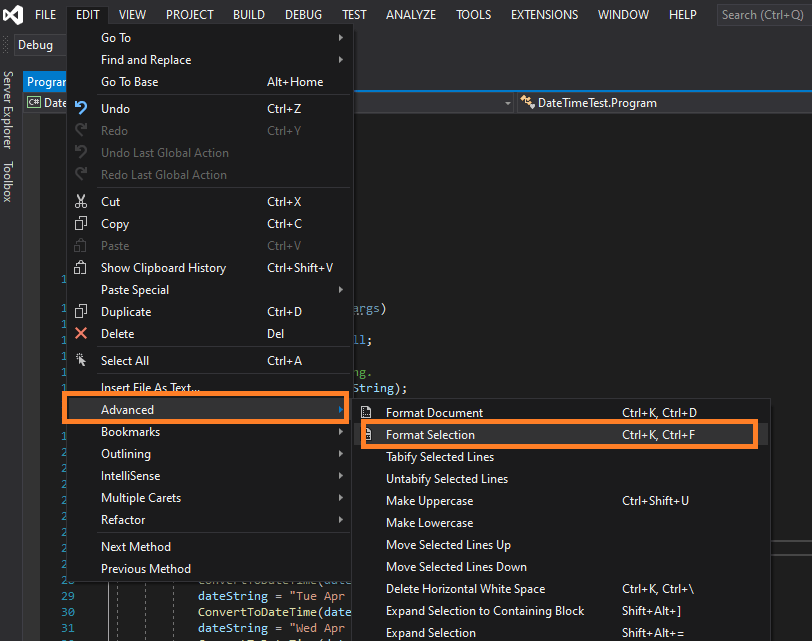Screen dimensions: 812x641
Task: Choose Make Lowercase
Action: (x=561, y=522)
